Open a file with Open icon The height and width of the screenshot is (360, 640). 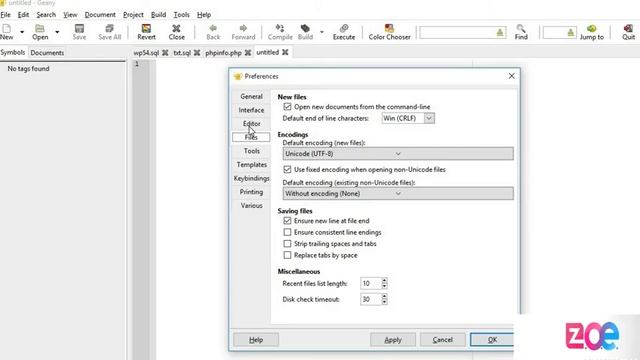[40, 32]
